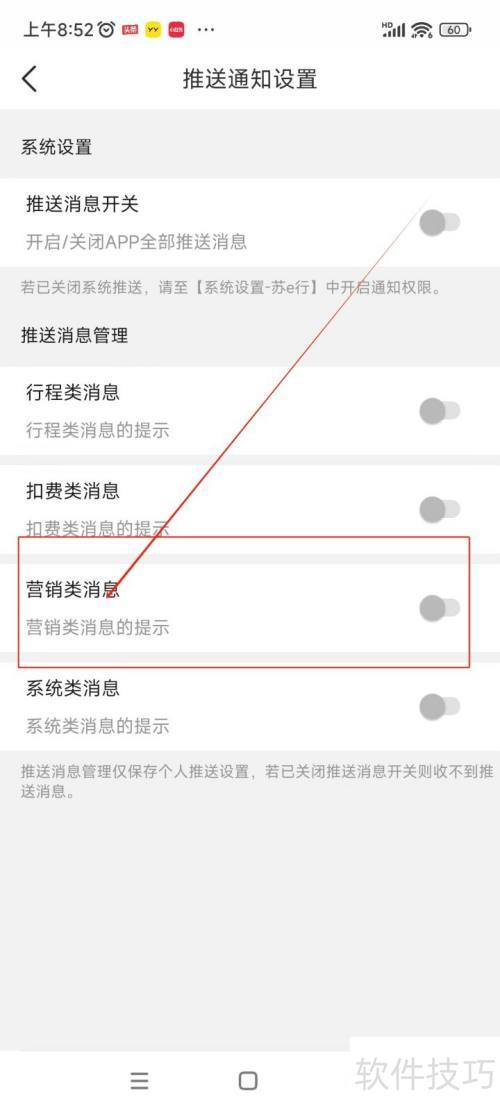Turn on the 行程类消息 switch
500x1111 pixels.
coord(439,411)
